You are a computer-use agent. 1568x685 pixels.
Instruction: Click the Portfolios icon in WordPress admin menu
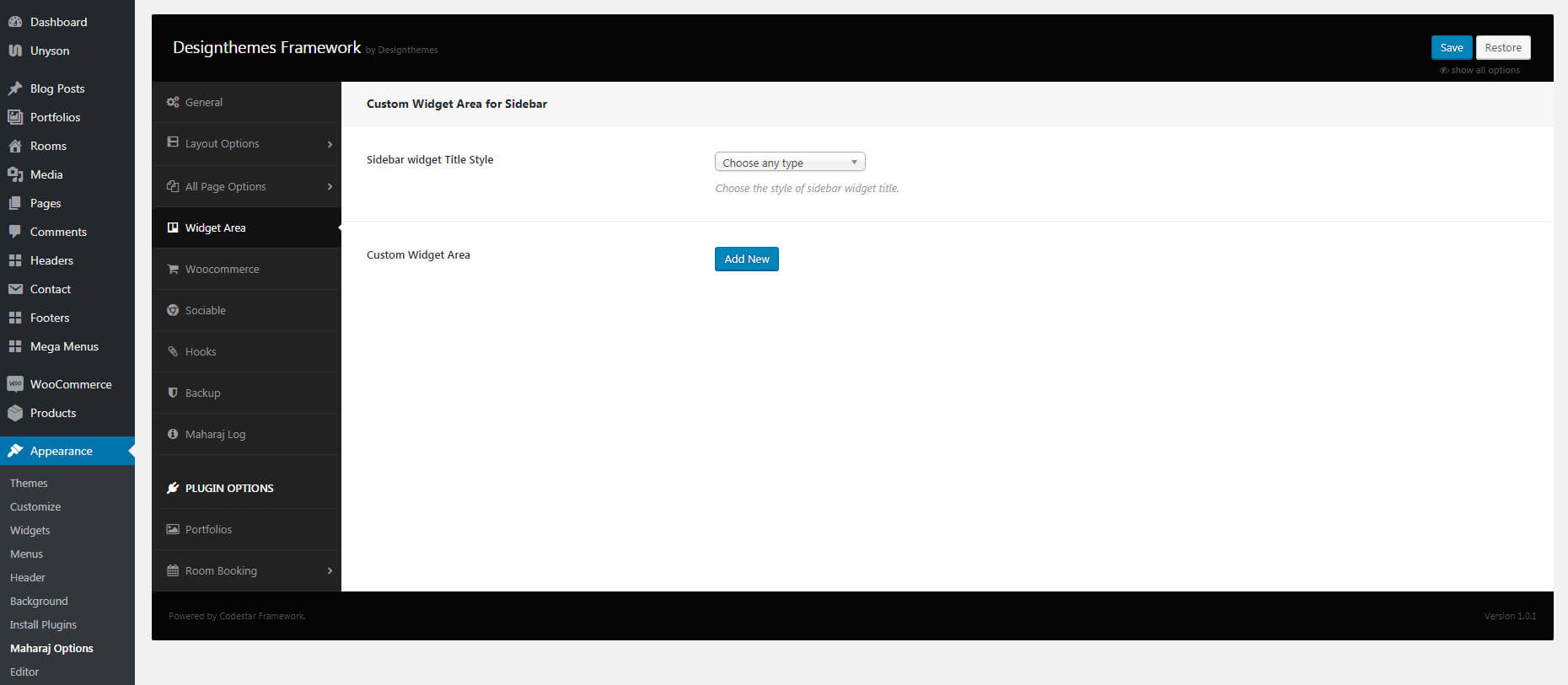(x=15, y=117)
